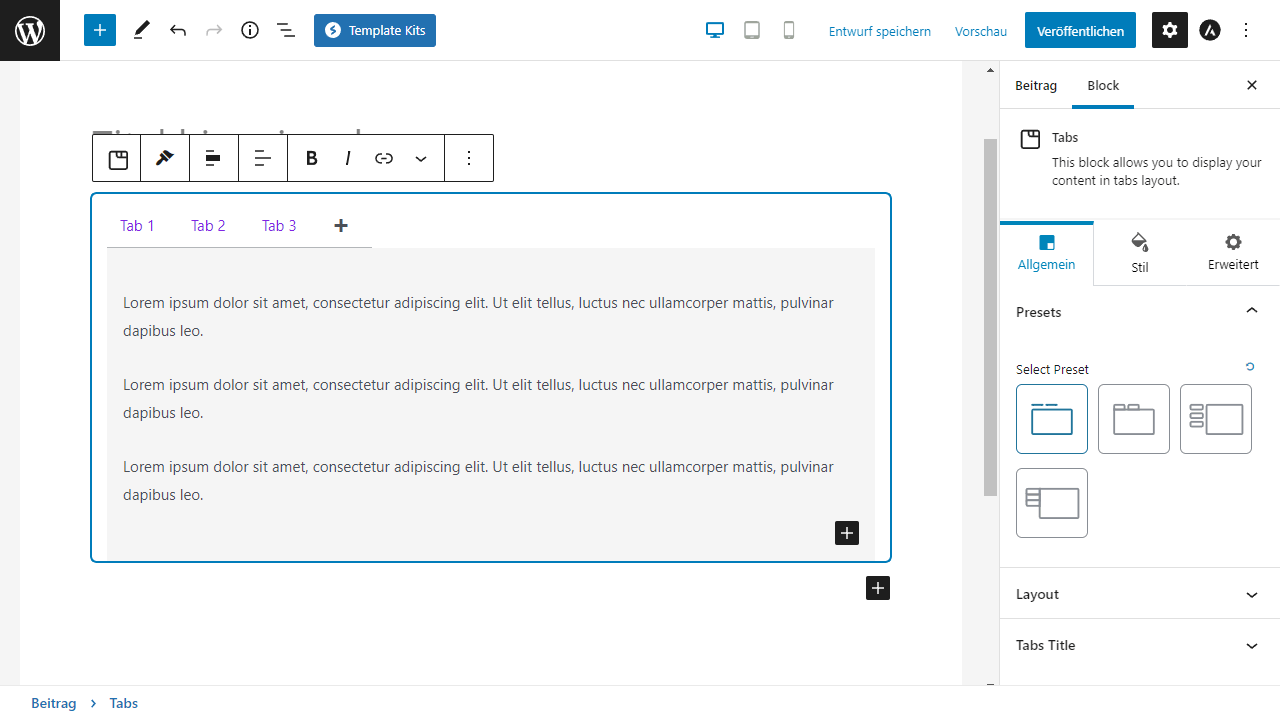1280x720 pixels.
Task: Toggle italic text formatting
Action: click(348, 158)
